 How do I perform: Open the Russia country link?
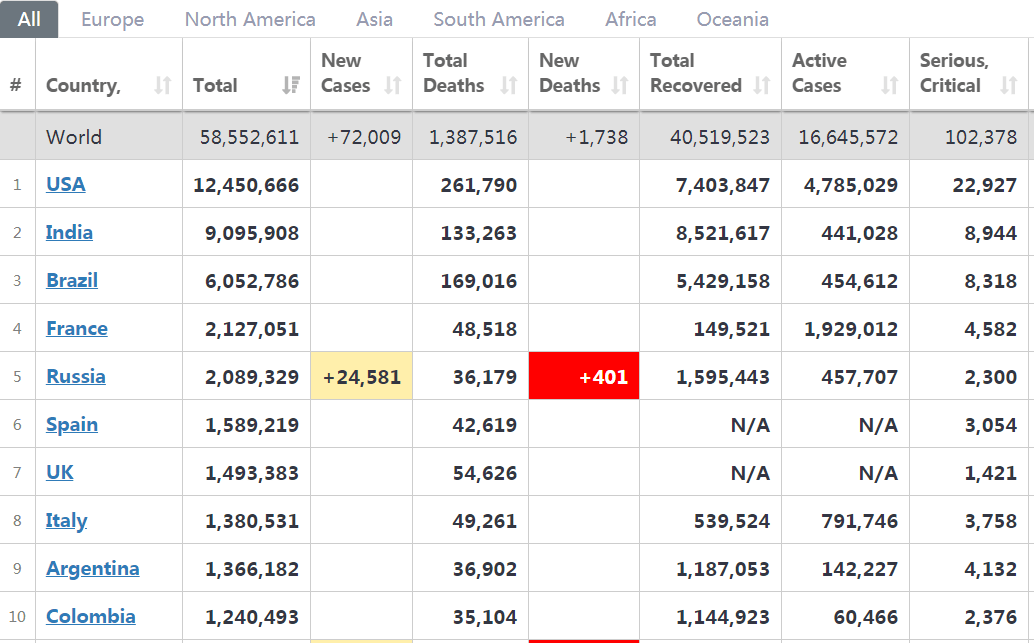click(76, 376)
